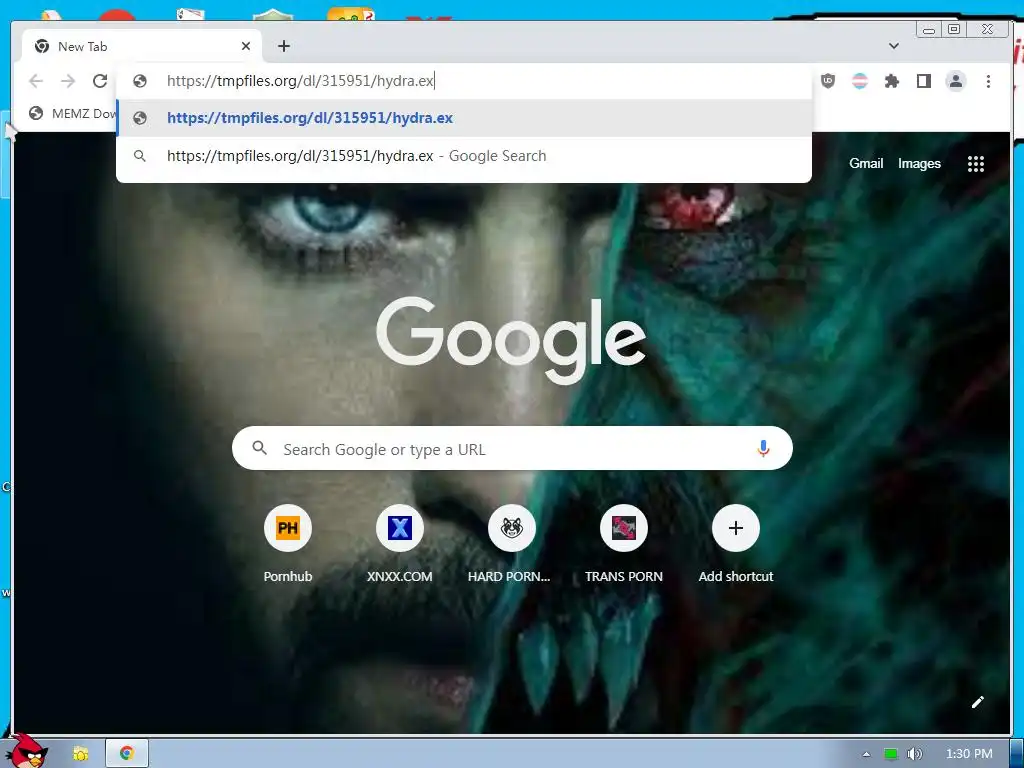Click the globe icon beside URL suggestion
Image resolution: width=1024 pixels, height=768 pixels.
140,118
